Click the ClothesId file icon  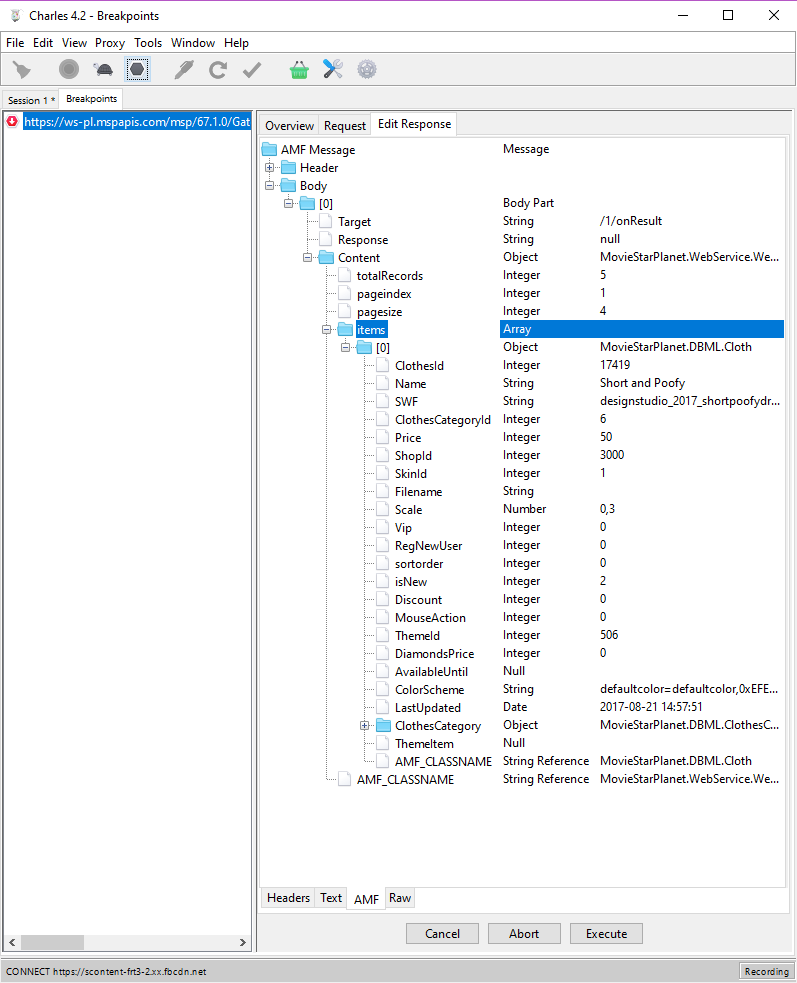(383, 365)
